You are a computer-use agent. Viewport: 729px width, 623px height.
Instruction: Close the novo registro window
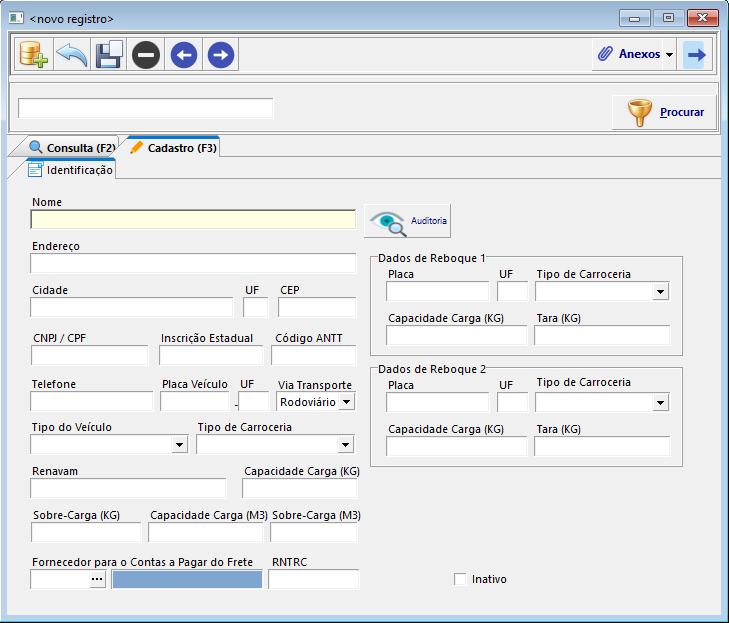[x=702, y=18]
